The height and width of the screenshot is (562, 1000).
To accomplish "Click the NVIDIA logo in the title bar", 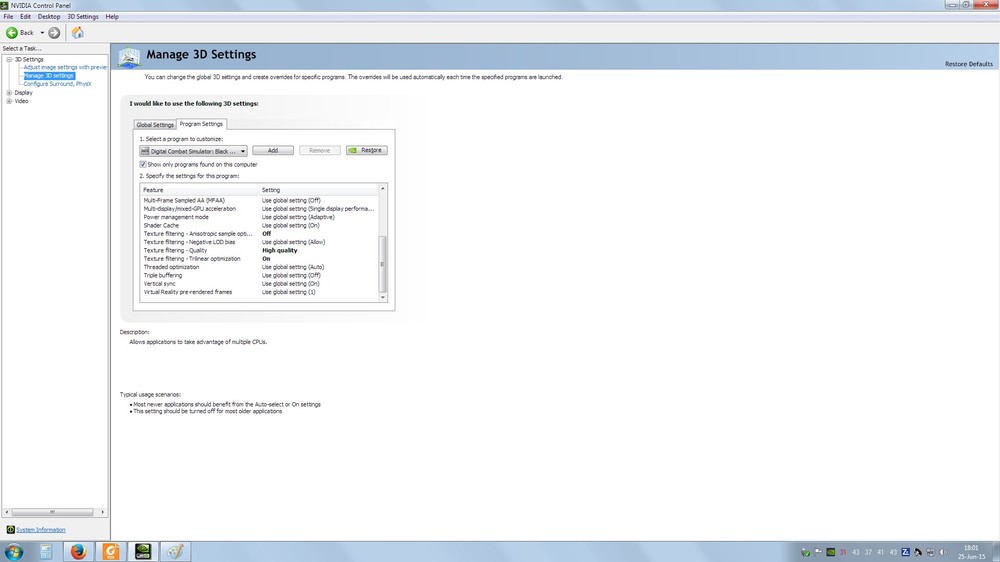I will tap(4, 5).
